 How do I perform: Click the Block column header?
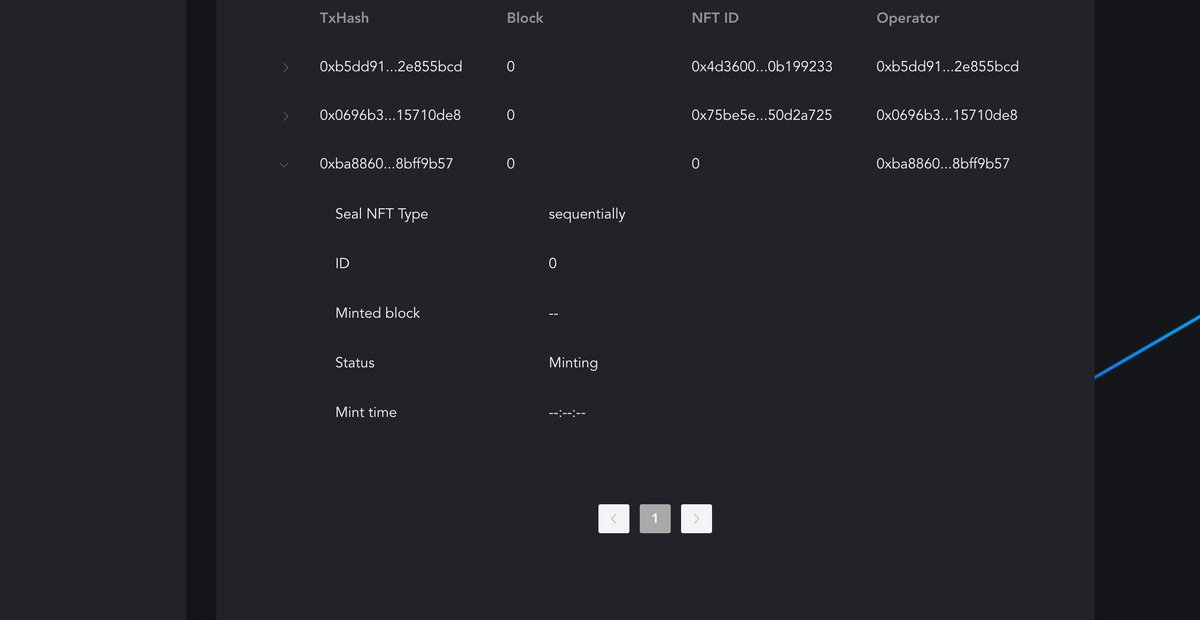[525, 18]
